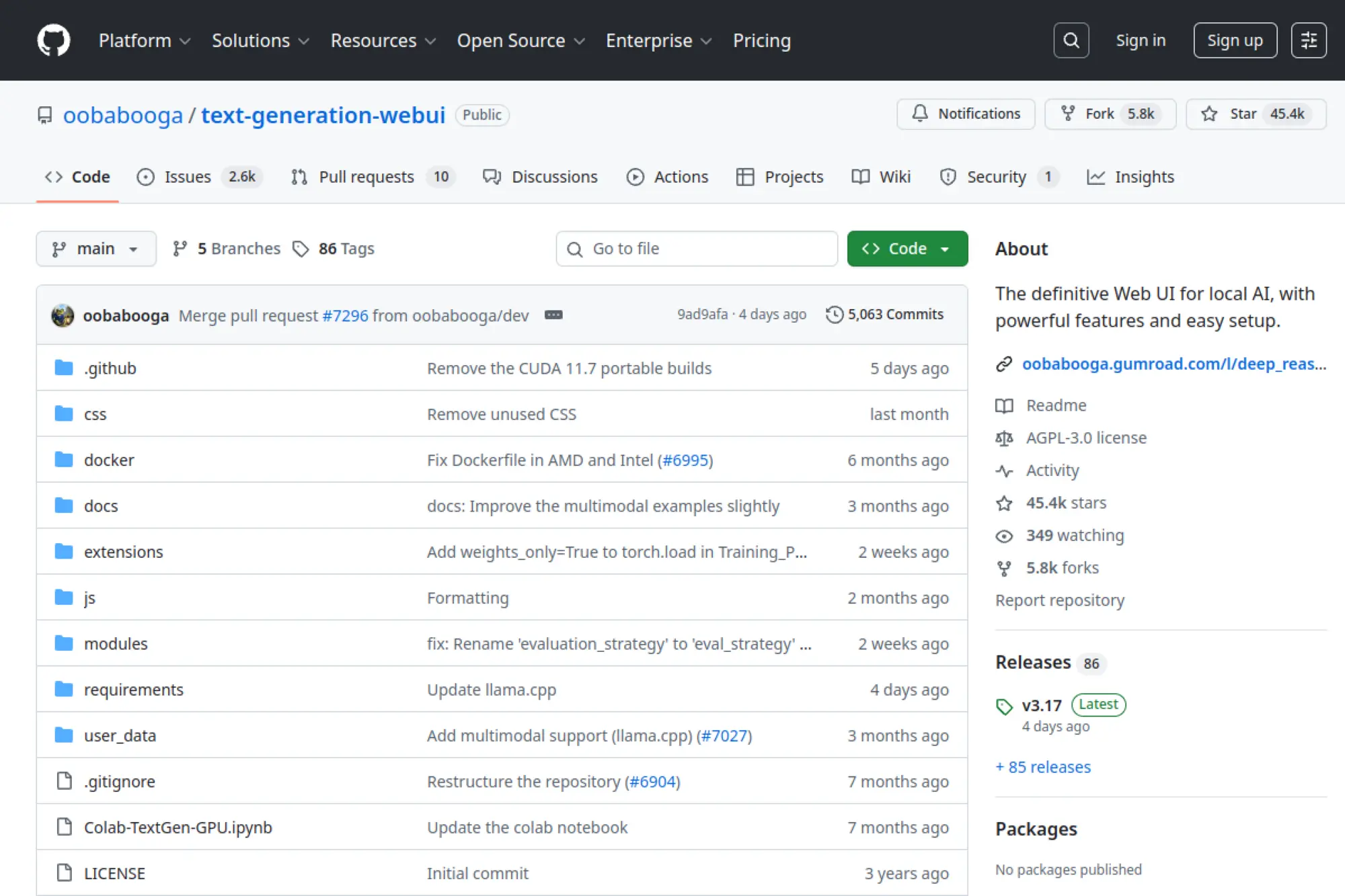Open the search magnifying glass icon

[1071, 40]
